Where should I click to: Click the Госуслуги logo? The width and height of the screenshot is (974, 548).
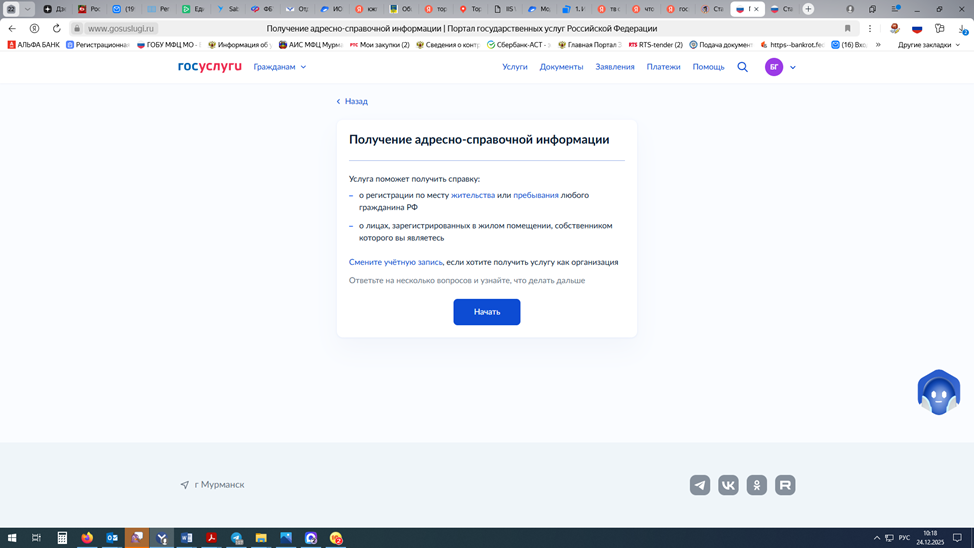210,67
